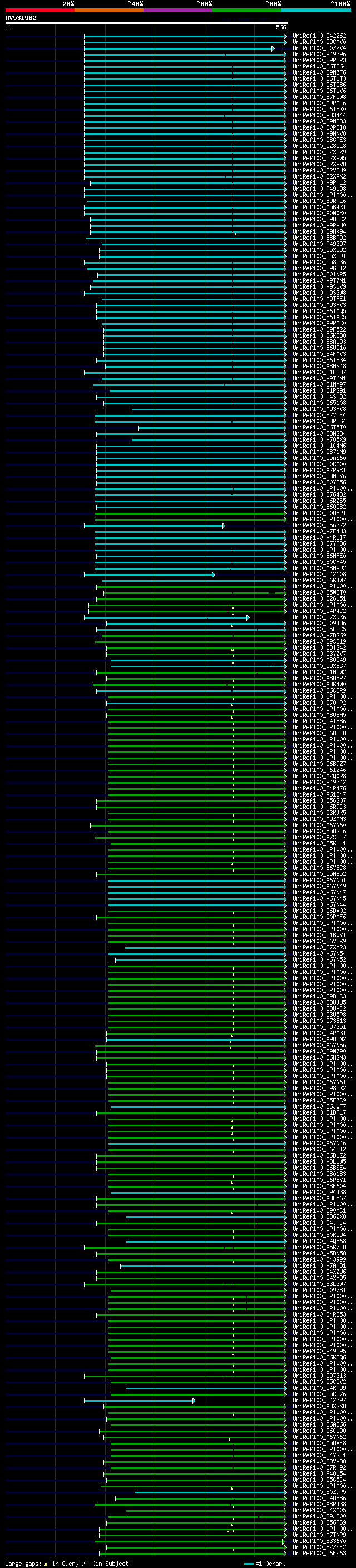
Task: Click the cyan alignment bar for Q7X9K6
Action: tap(167, 618)
